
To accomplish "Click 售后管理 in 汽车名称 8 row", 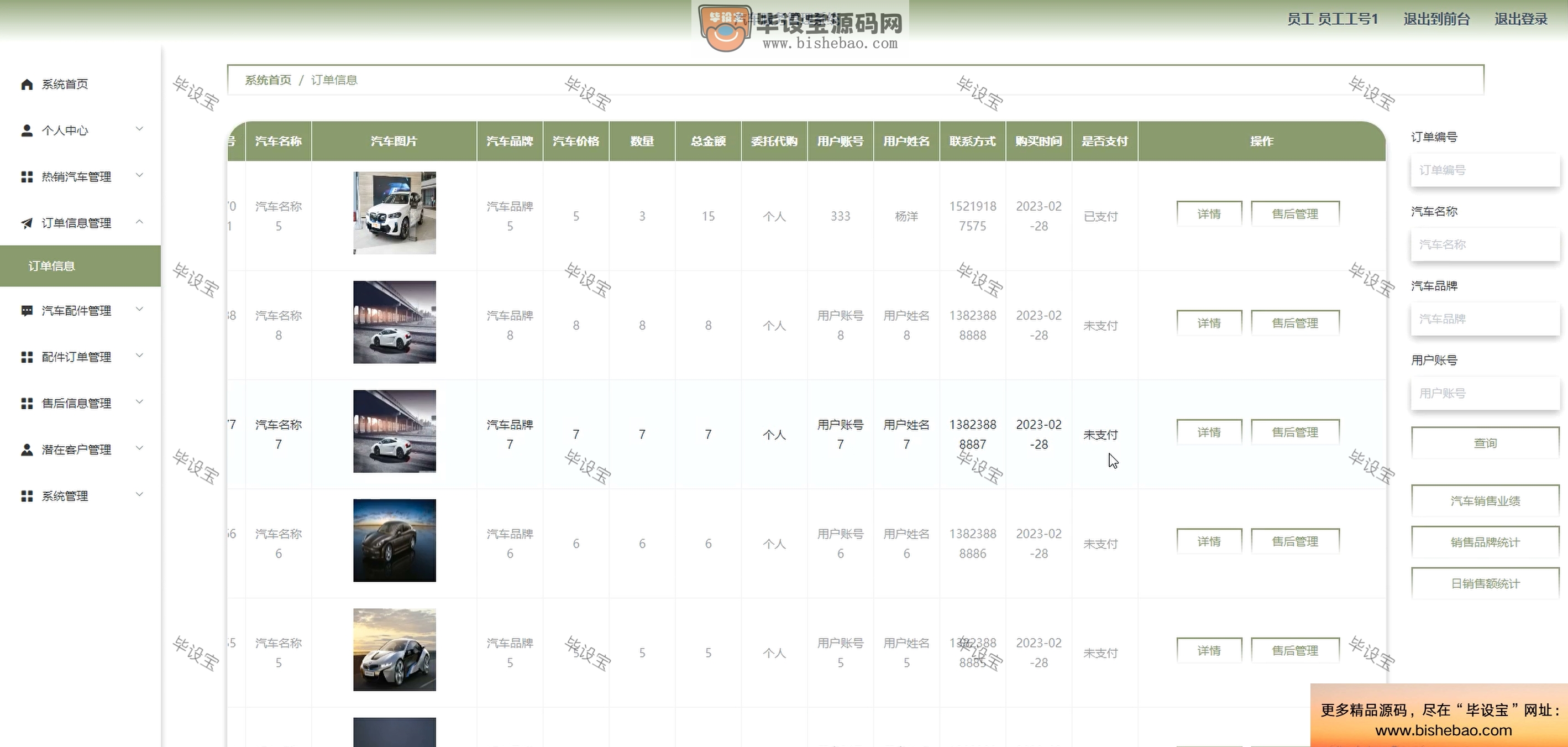I will (x=1295, y=323).
